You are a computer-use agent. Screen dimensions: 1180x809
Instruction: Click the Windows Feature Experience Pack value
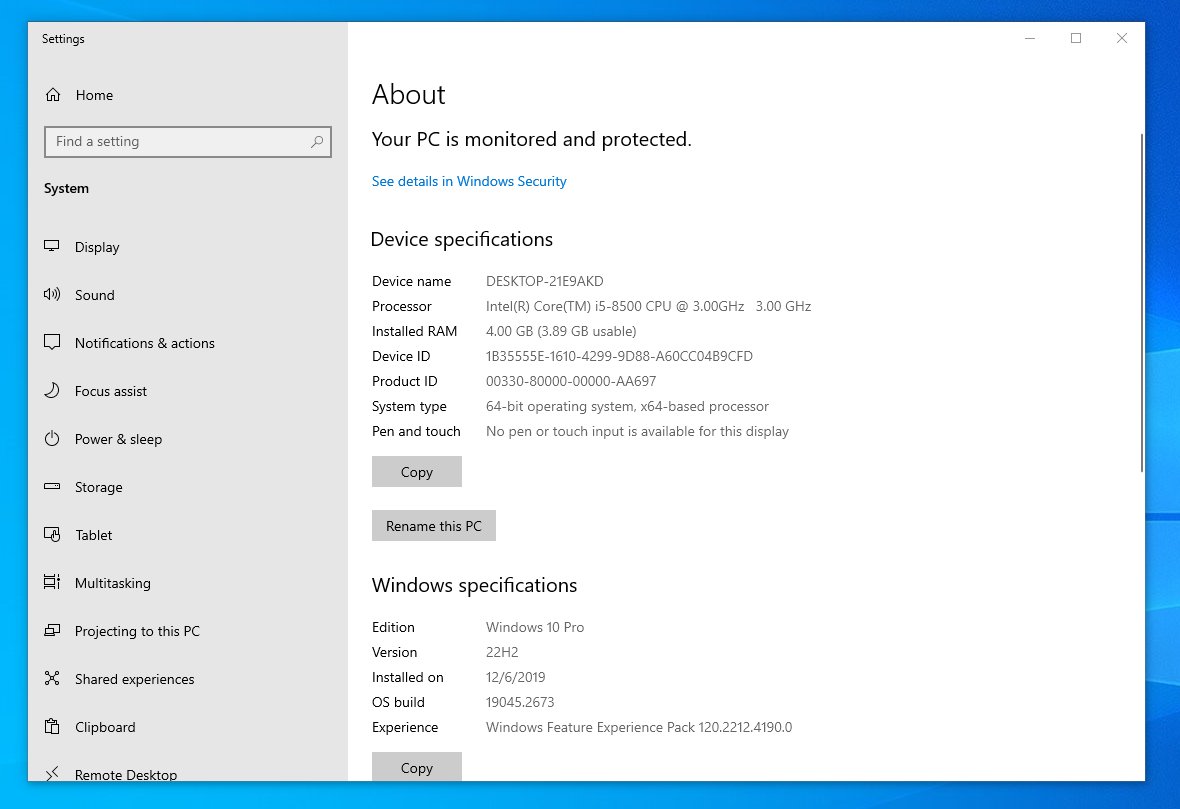coord(638,727)
